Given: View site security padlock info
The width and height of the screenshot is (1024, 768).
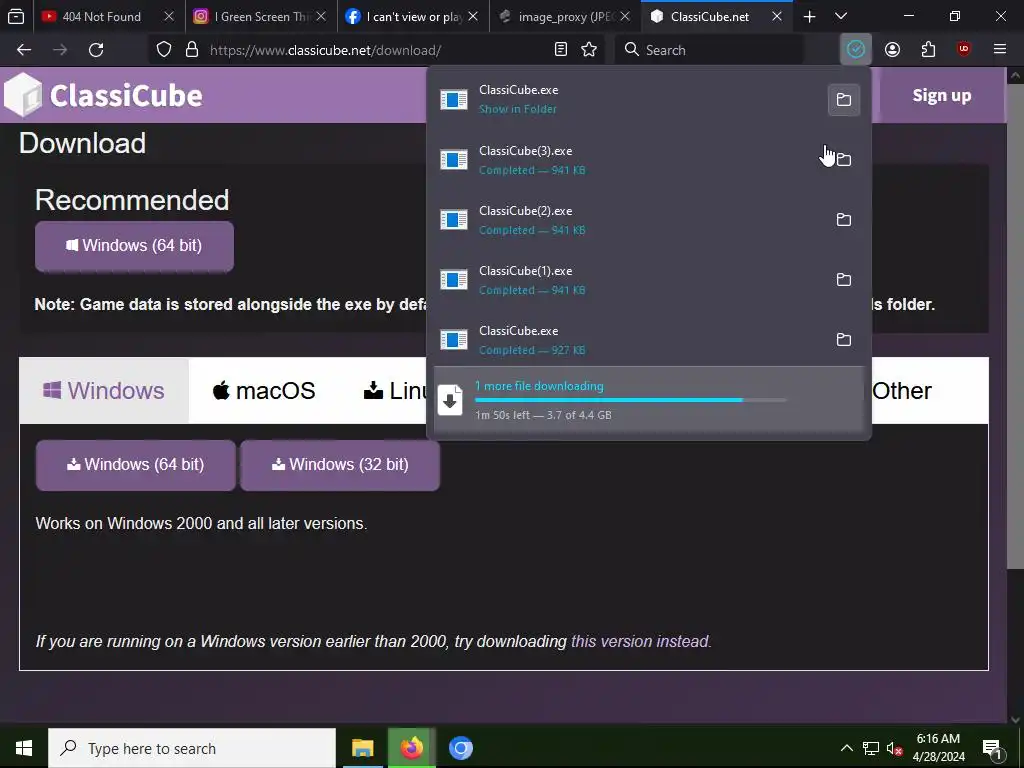Looking at the screenshot, I should click(x=191, y=50).
